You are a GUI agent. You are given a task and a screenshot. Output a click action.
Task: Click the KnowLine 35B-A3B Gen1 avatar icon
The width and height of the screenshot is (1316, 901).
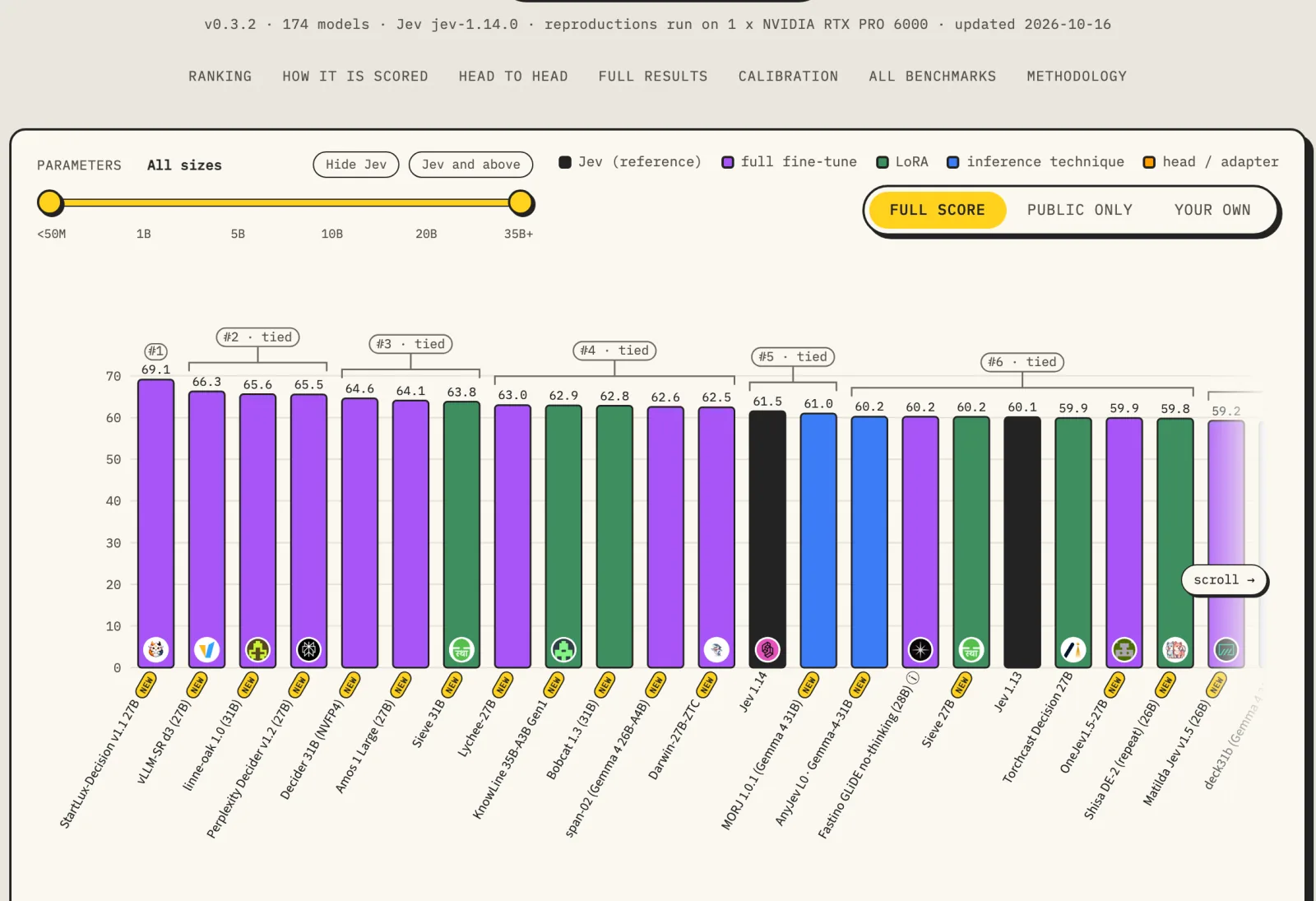tap(563, 650)
